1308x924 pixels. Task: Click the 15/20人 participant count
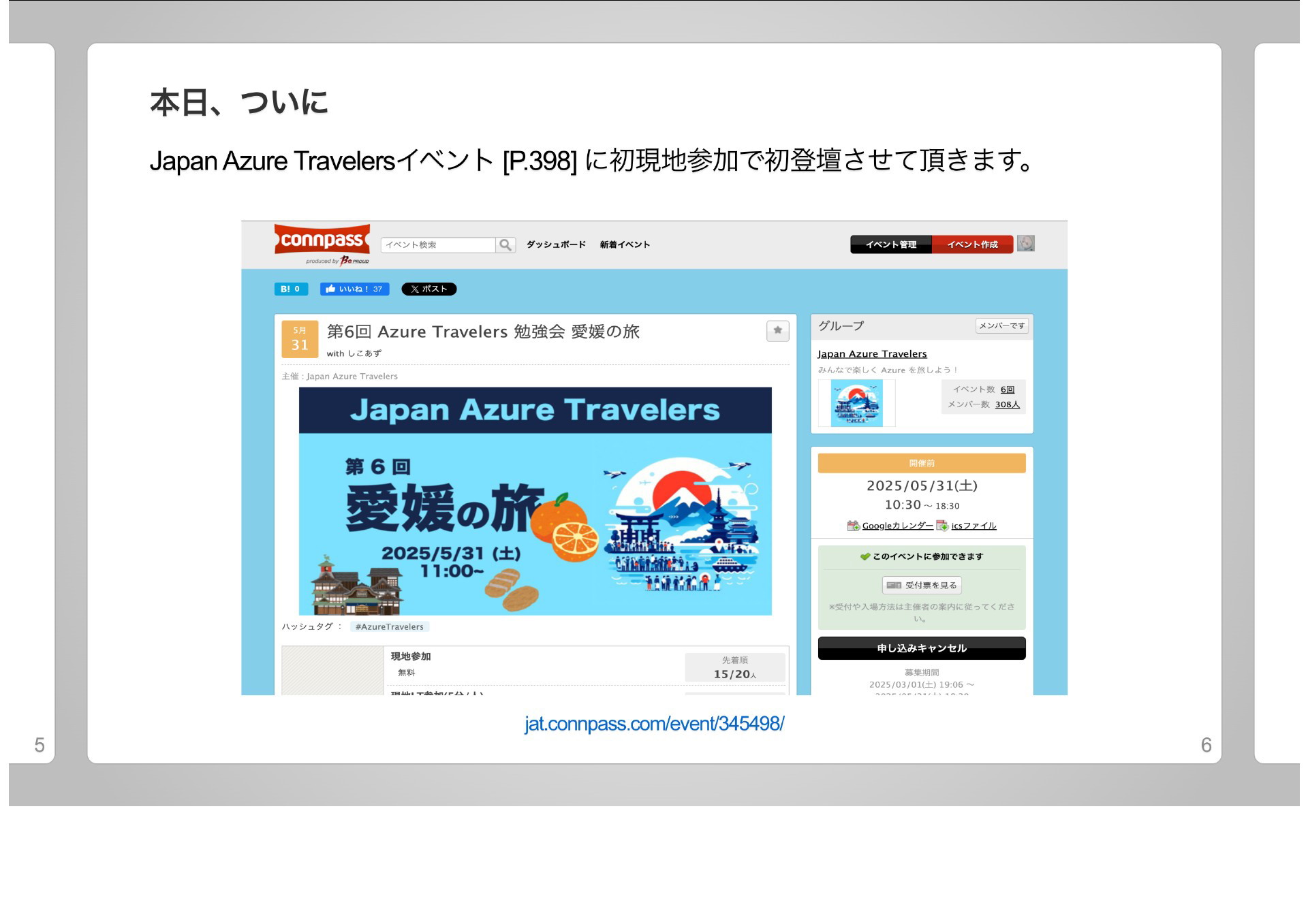coord(734,674)
